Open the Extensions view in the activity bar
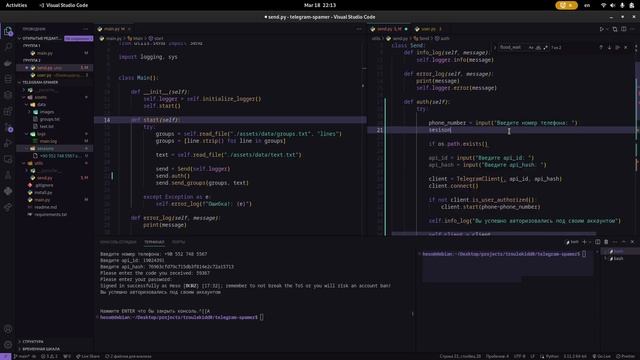Image resolution: width=640 pixels, height=360 pixels. coord(8,111)
